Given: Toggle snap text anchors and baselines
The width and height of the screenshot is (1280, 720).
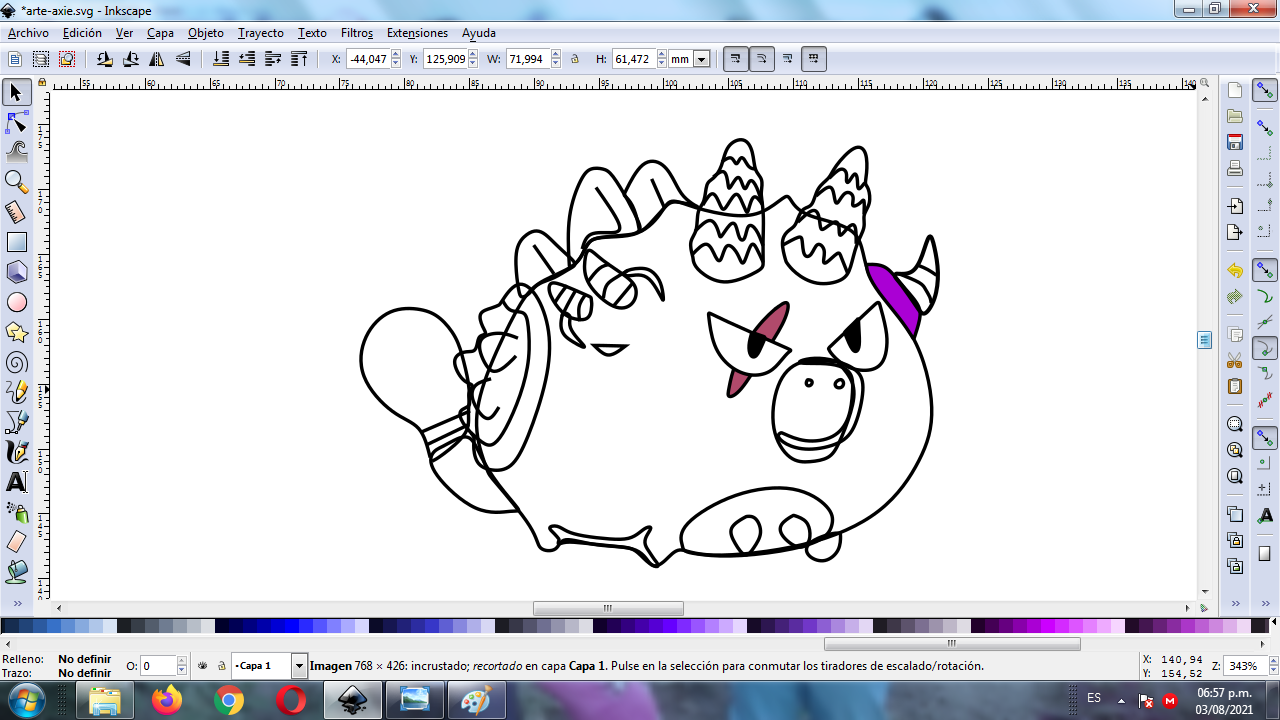Looking at the screenshot, I should point(1265,515).
